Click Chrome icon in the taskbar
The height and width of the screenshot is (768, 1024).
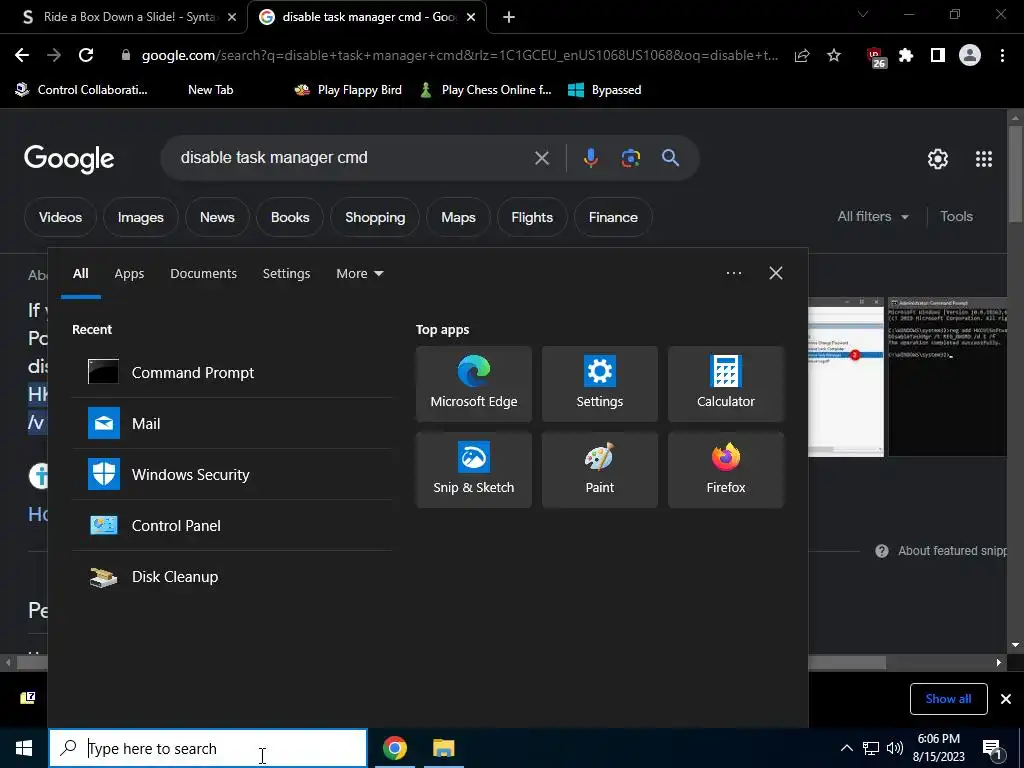pos(394,748)
